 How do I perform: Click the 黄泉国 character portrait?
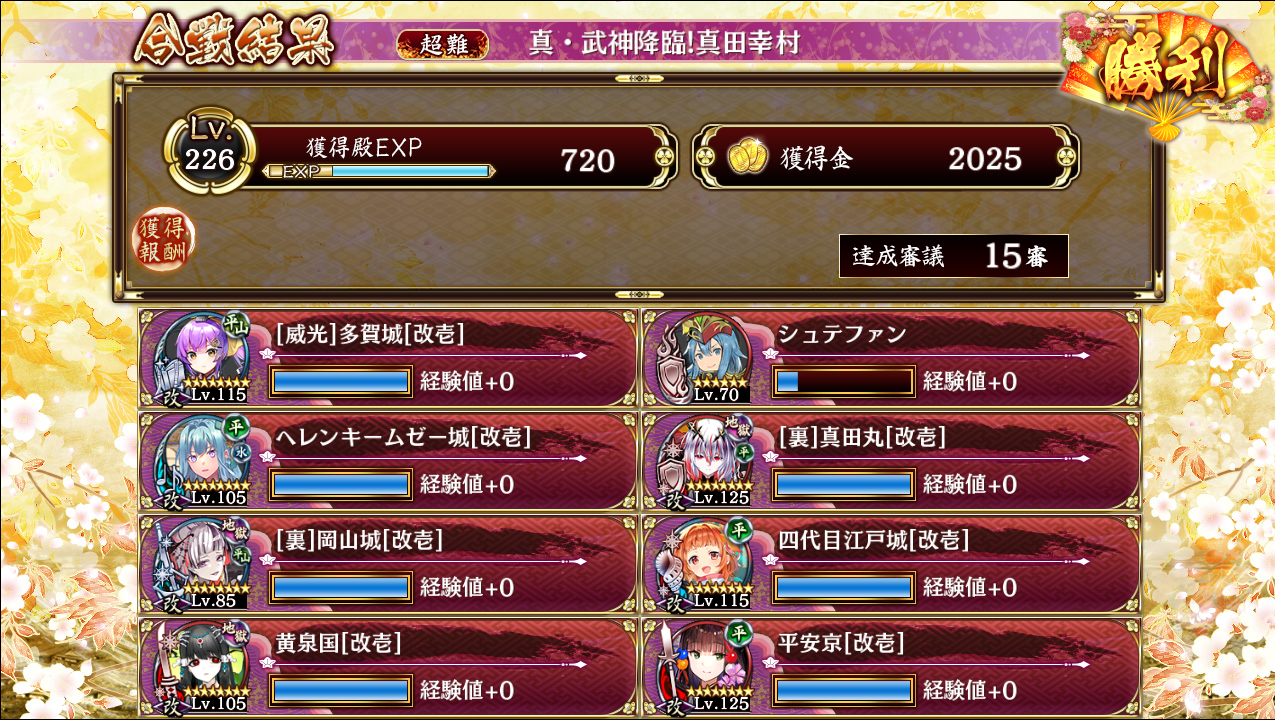(198, 667)
